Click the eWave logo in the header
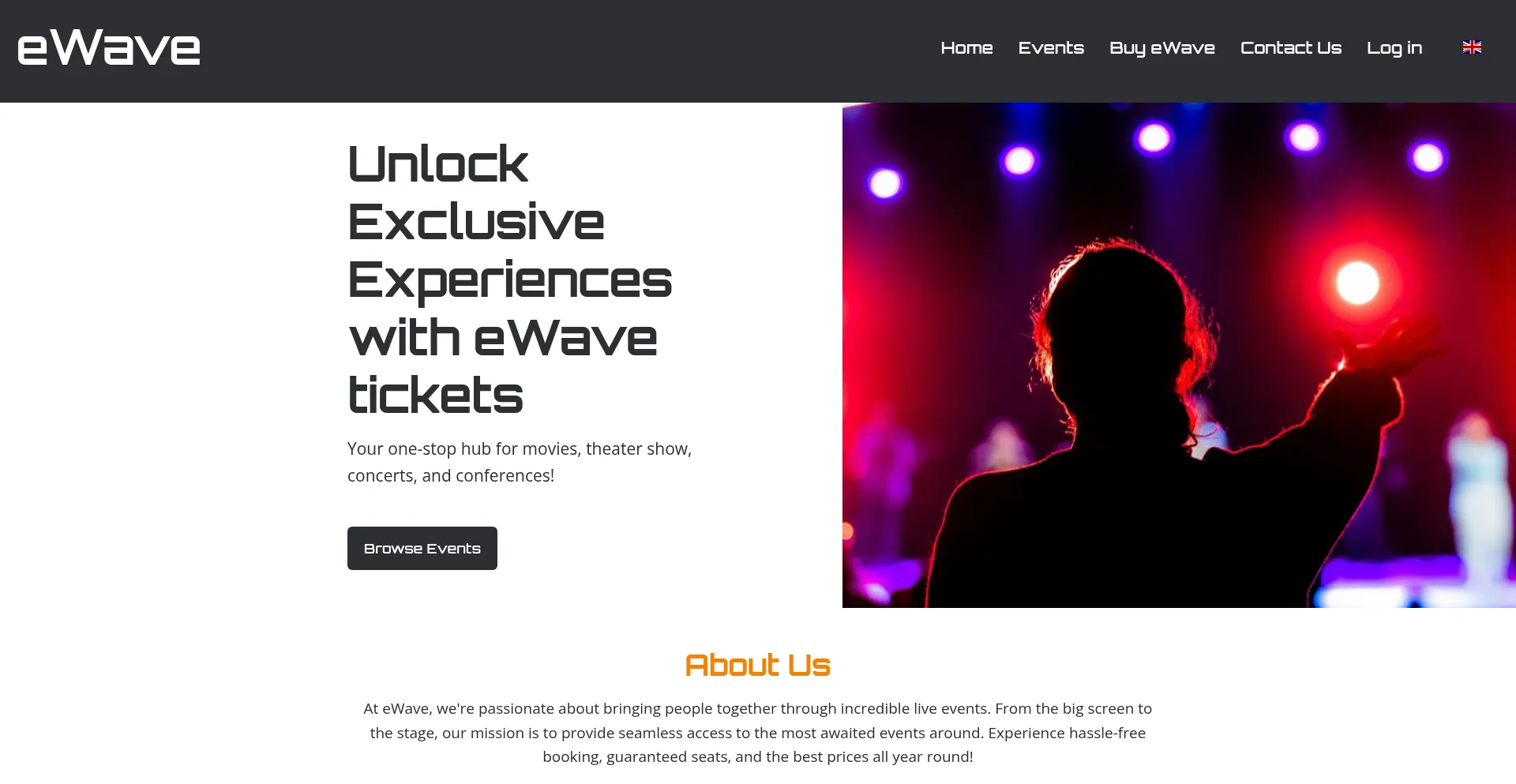The height and width of the screenshot is (784, 1516). (109, 47)
